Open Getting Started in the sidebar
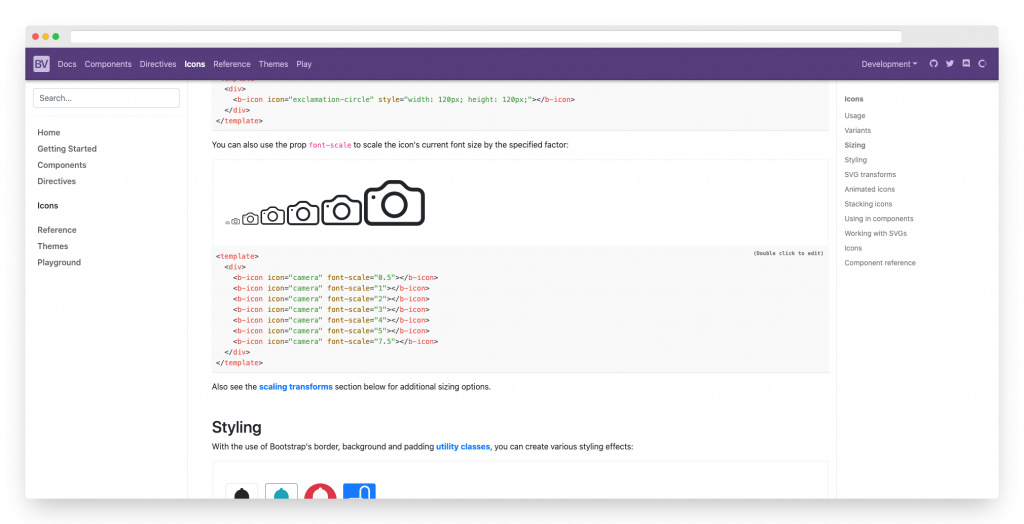 click(x=67, y=149)
